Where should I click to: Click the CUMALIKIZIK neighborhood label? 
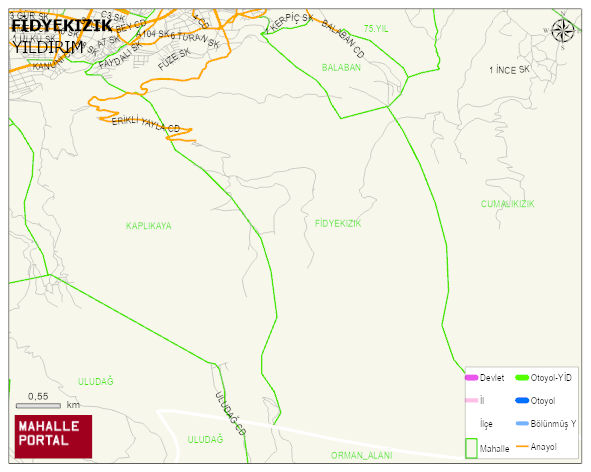tap(507, 204)
